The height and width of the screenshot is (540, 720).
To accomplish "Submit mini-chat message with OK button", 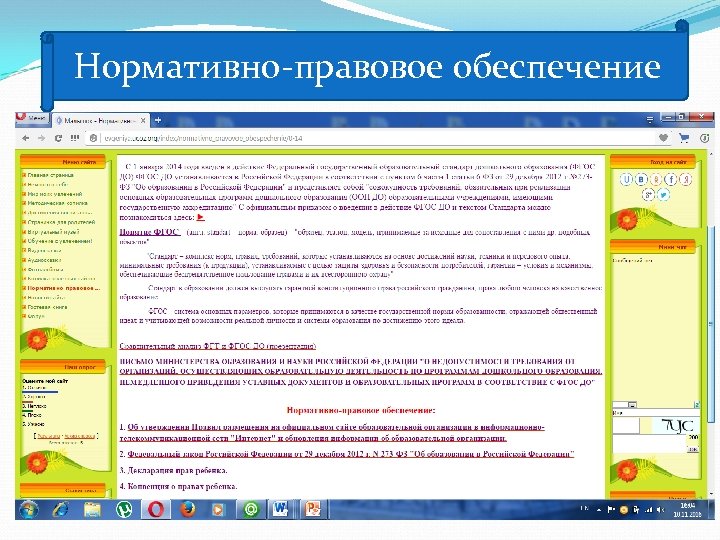I will (x=693, y=449).
